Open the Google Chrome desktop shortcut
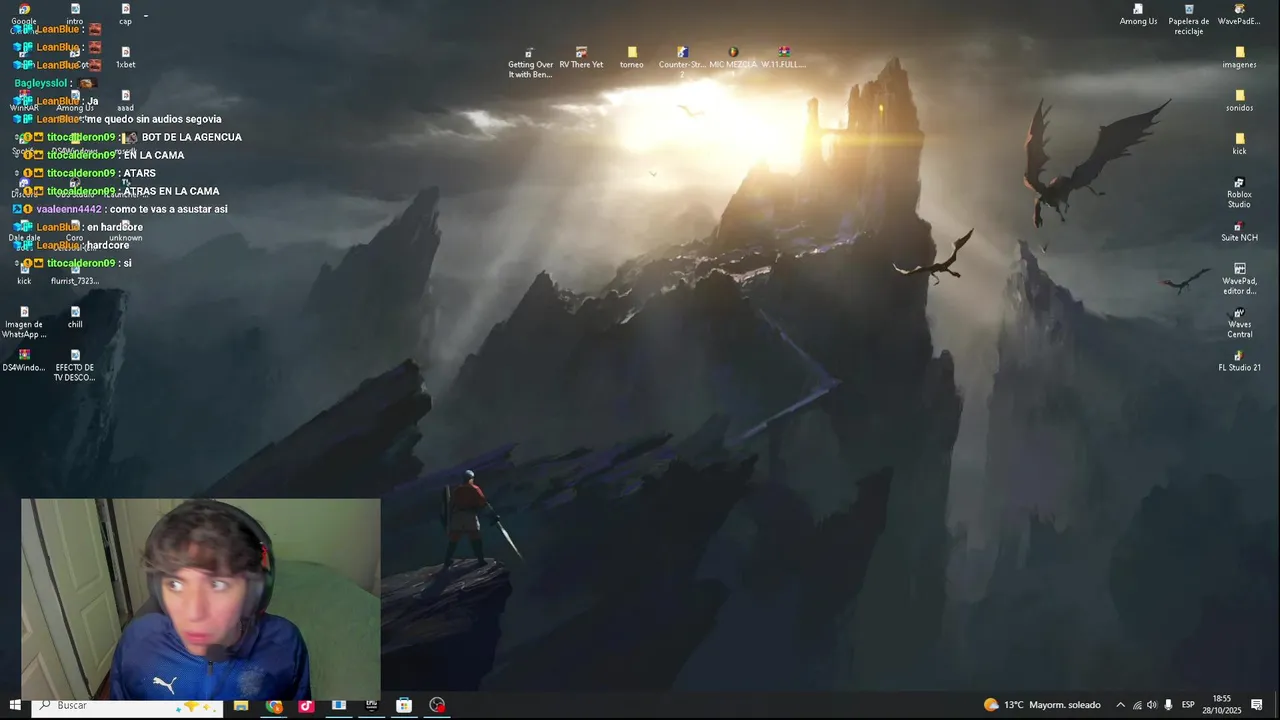Image resolution: width=1280 pixels, height=720 pixels. pyautogui.click(x=24, y=15)
